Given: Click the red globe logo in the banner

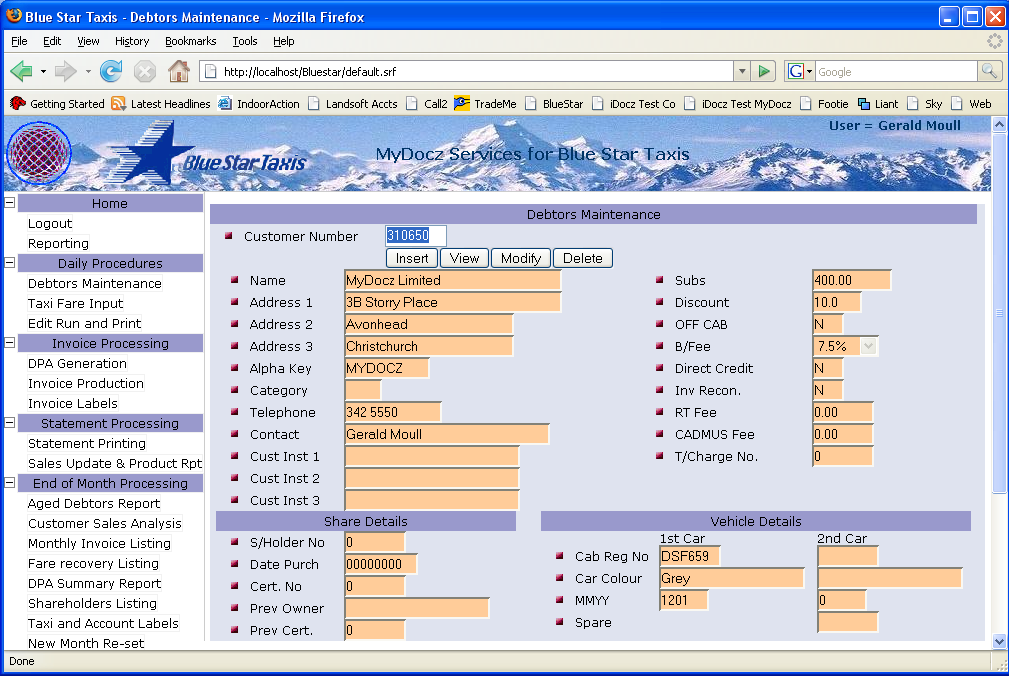Looking at the screenshot, I should pos(39,154).
